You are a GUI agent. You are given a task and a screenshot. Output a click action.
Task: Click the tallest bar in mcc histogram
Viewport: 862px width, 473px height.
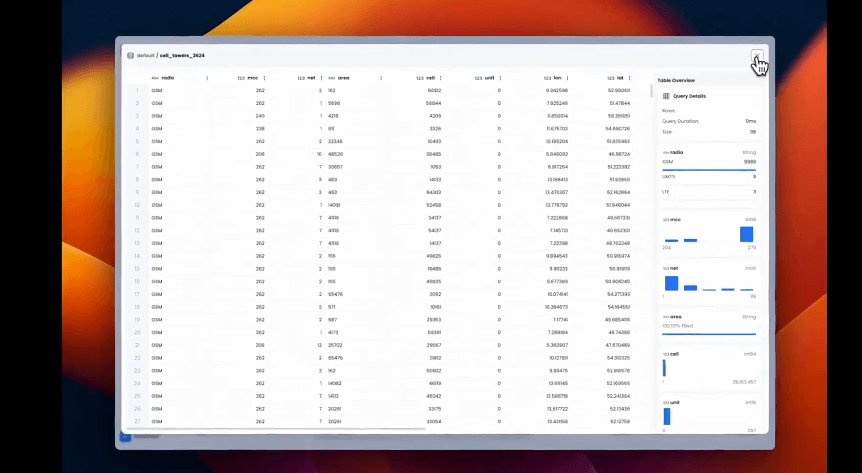[x=746, y=234]
